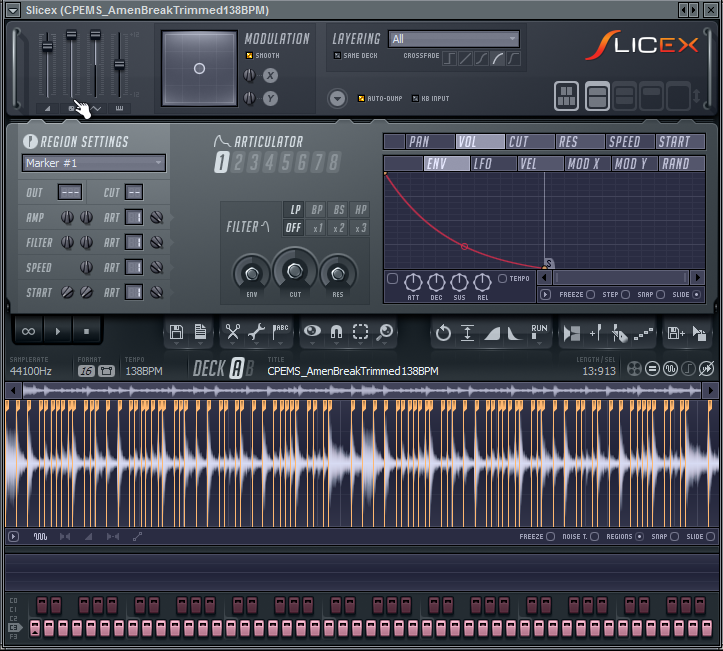Screen dimensions: 723x651
Task: Toggle the Smooth modulation checkbox
Action: [249, 55]
